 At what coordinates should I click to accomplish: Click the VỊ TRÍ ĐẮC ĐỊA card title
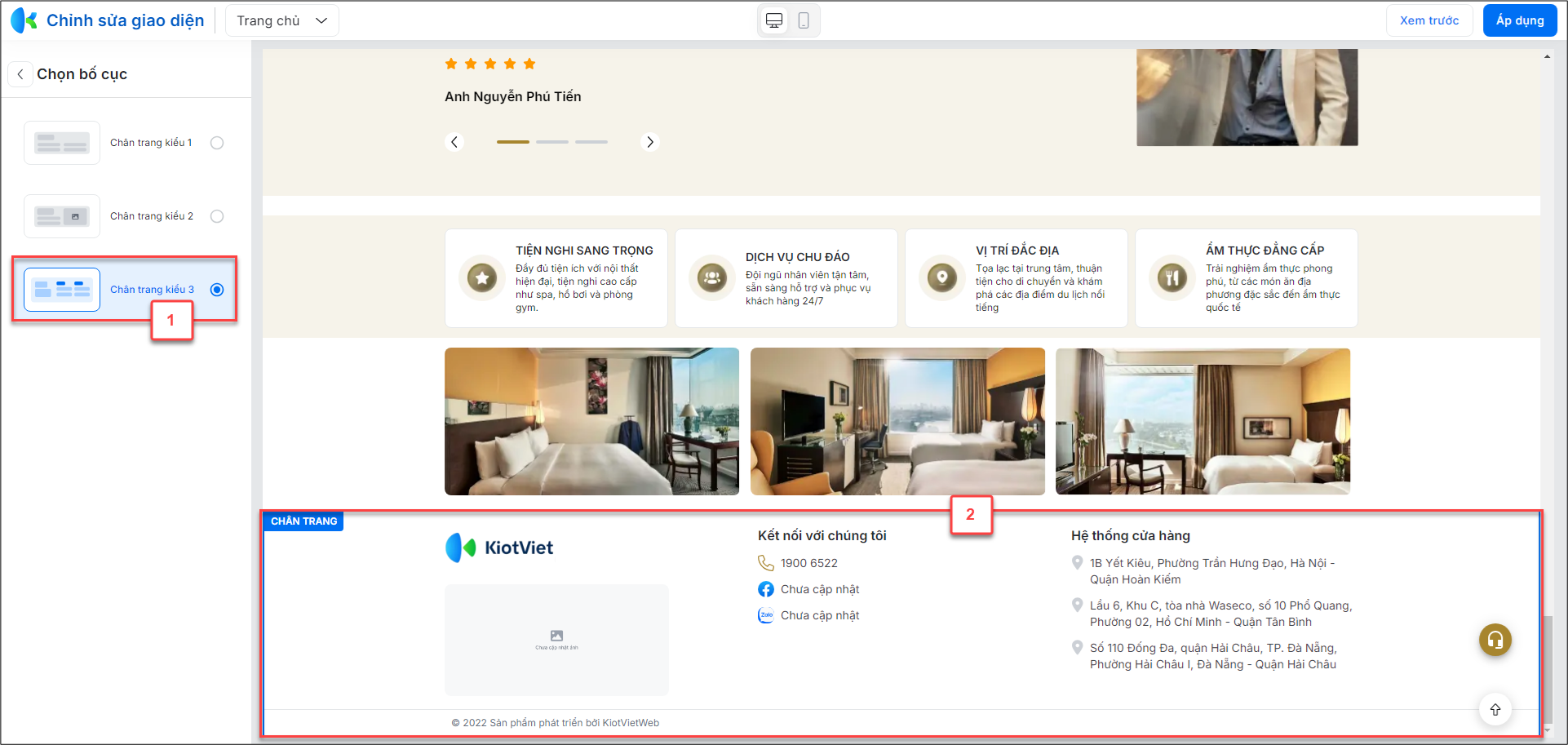[1017, 251]
